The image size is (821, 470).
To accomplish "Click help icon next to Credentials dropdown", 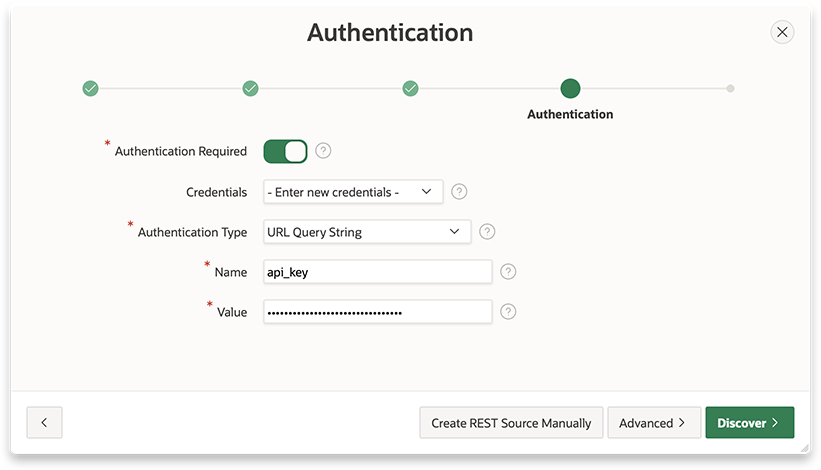I will tap(459, 191).
